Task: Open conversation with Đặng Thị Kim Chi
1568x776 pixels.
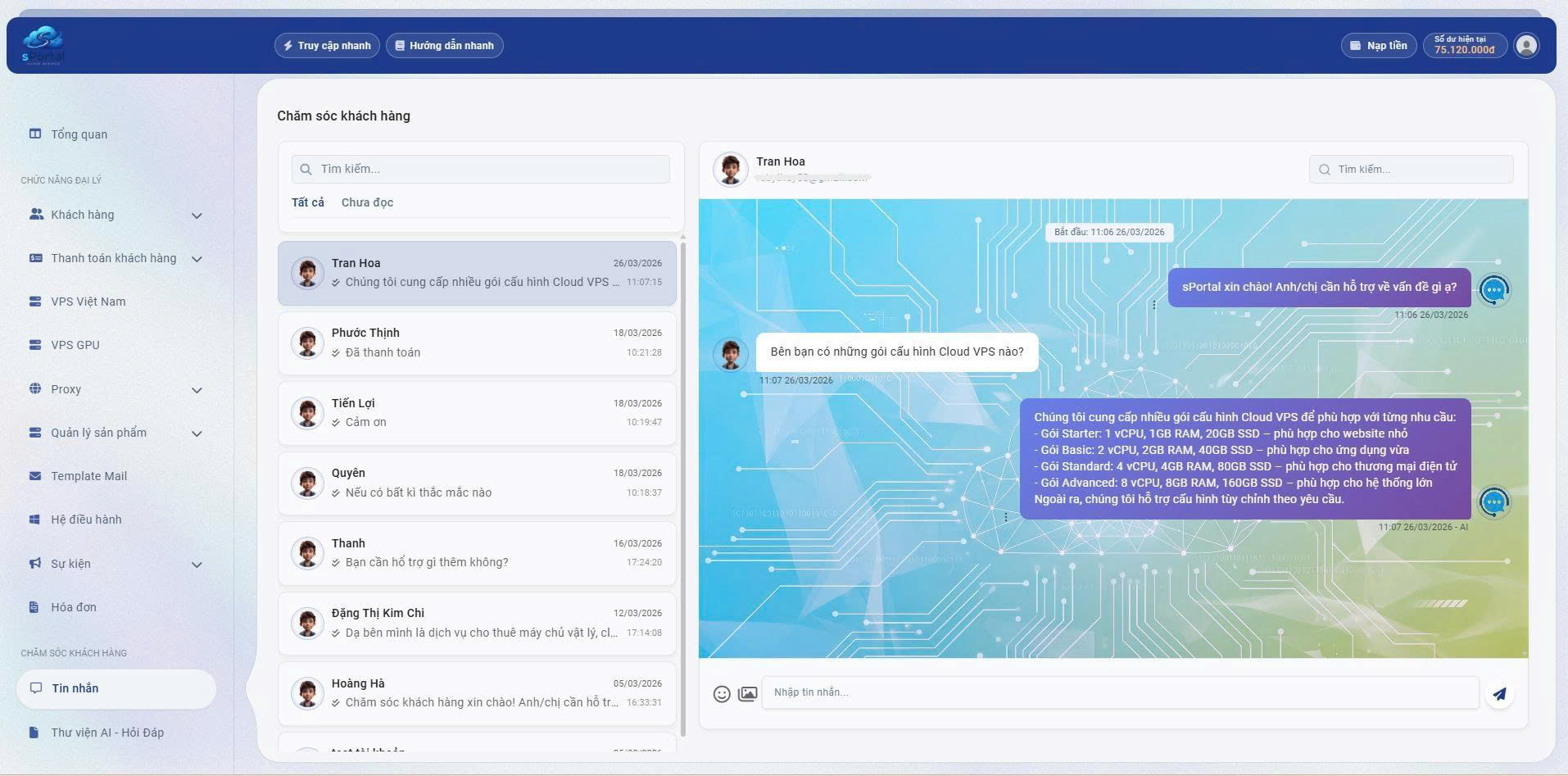Action: pos(477,623)
